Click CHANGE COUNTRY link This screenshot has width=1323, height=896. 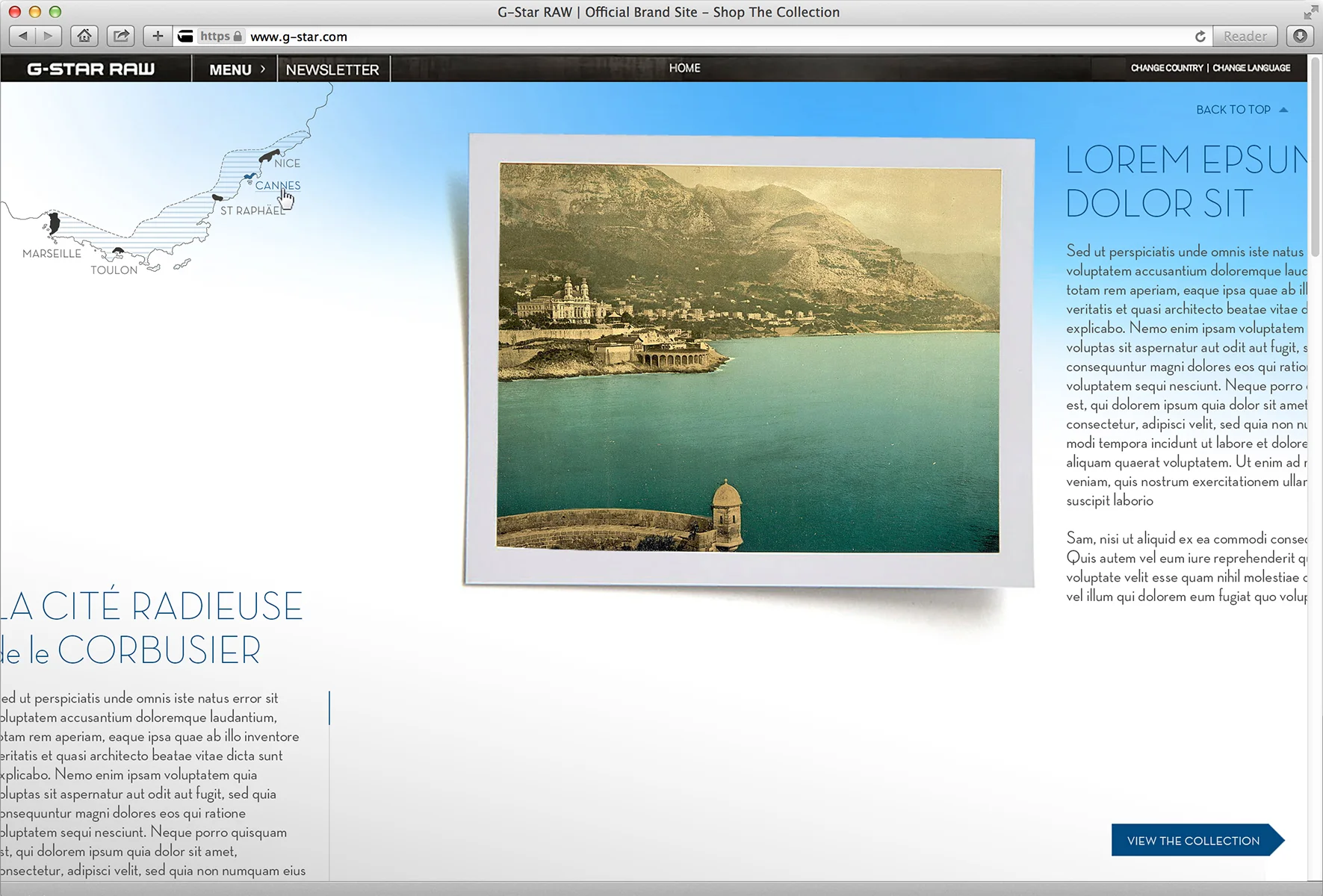tap(1167, 68)
